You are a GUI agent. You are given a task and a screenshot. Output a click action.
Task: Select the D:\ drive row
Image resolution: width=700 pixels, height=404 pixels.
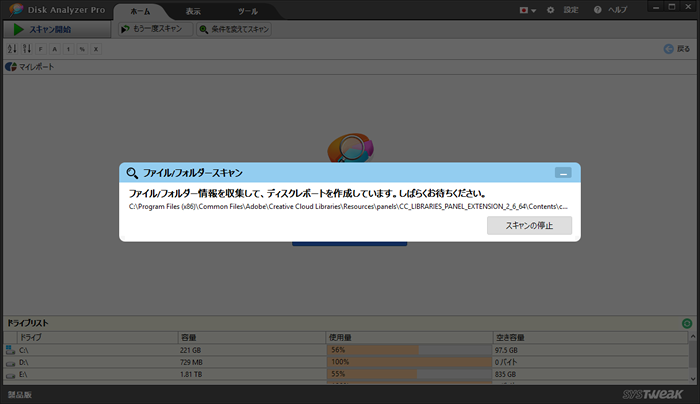click(x=346, y=362)
